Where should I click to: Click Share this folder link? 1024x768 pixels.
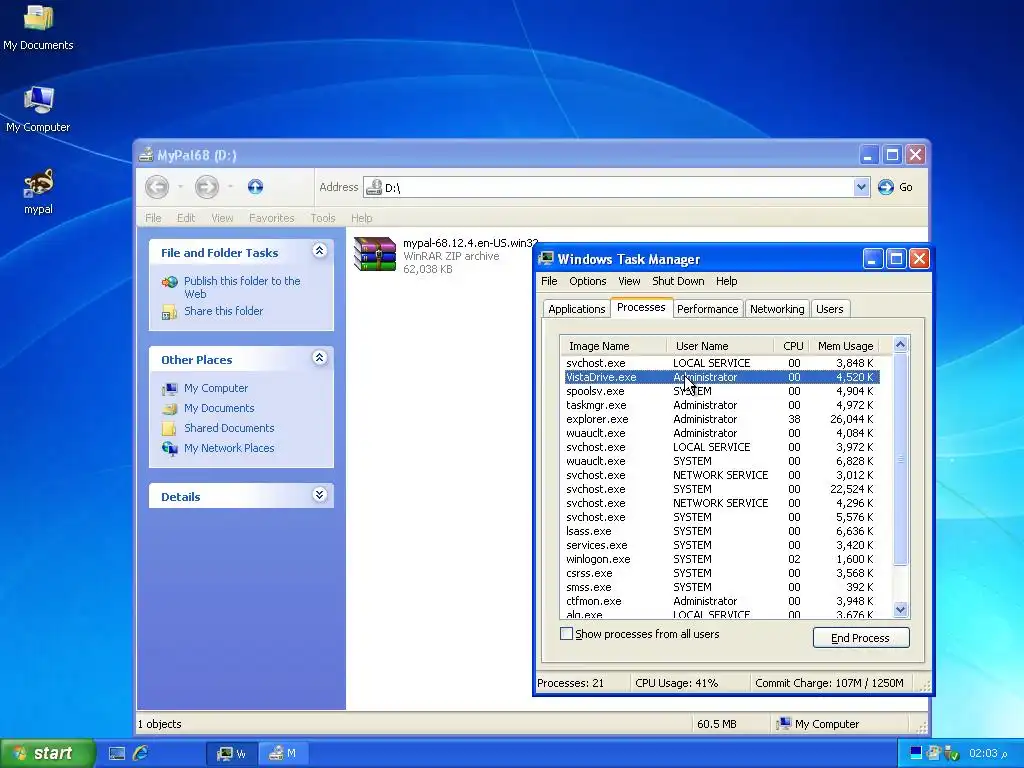(223, 312)
